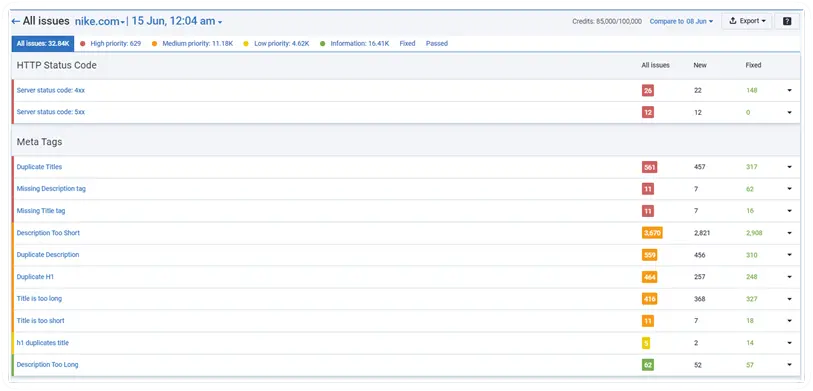Open the nike.com project dropdown
The image size is (813, 391).
[100, 21]
